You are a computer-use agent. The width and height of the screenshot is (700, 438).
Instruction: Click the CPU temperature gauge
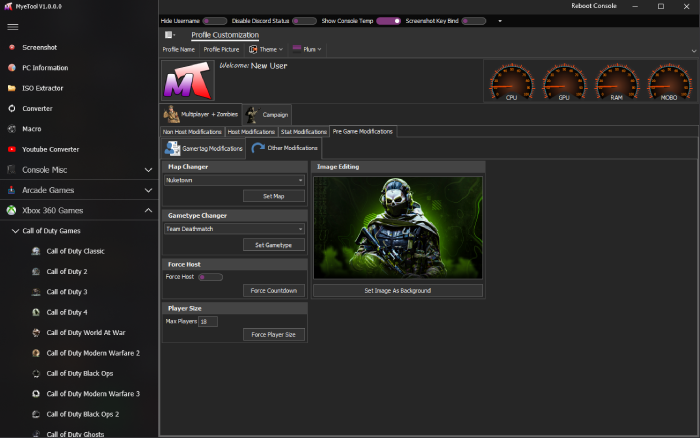512,82
